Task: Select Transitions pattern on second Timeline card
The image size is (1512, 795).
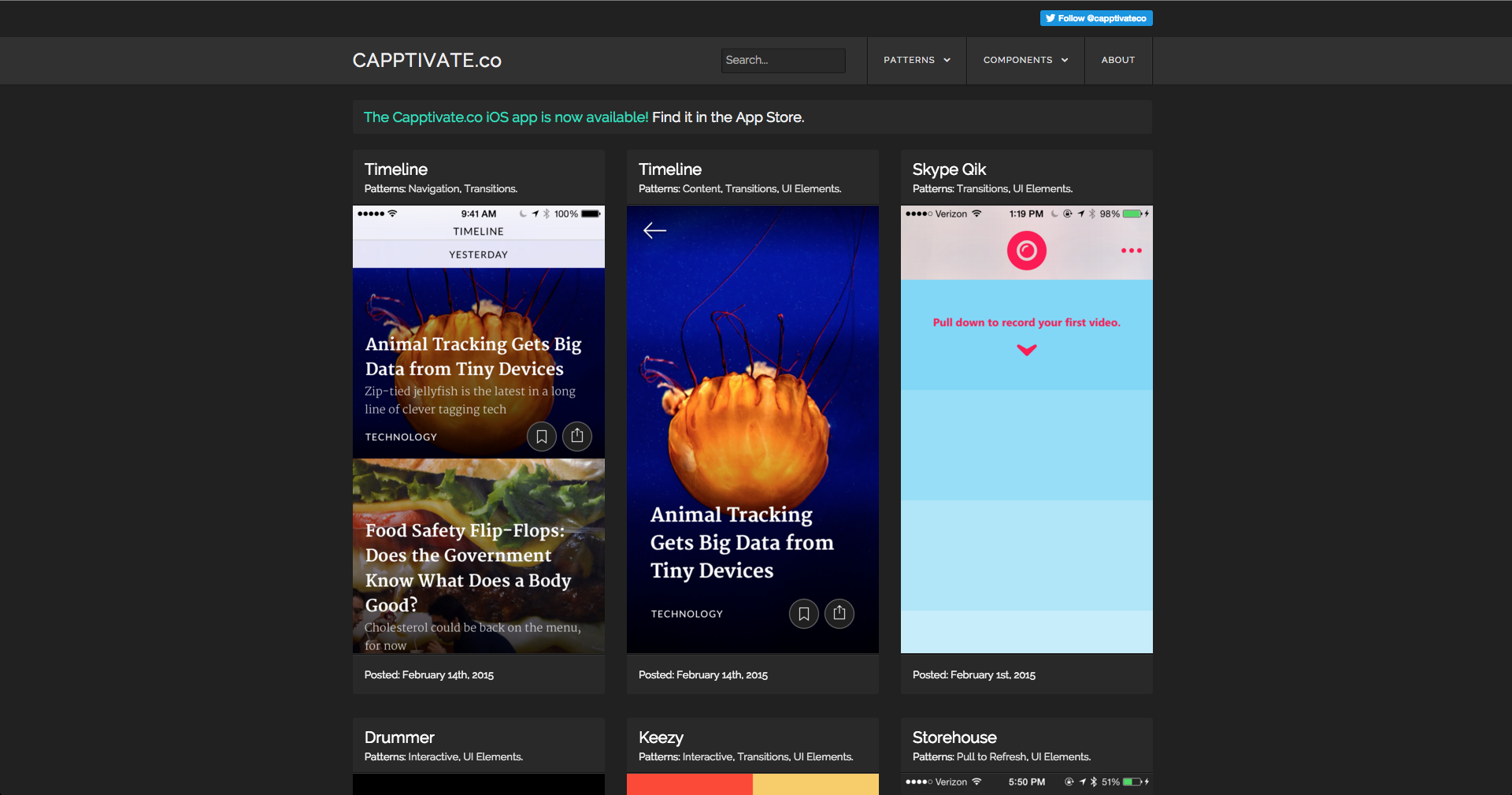Action: (751, 189)
